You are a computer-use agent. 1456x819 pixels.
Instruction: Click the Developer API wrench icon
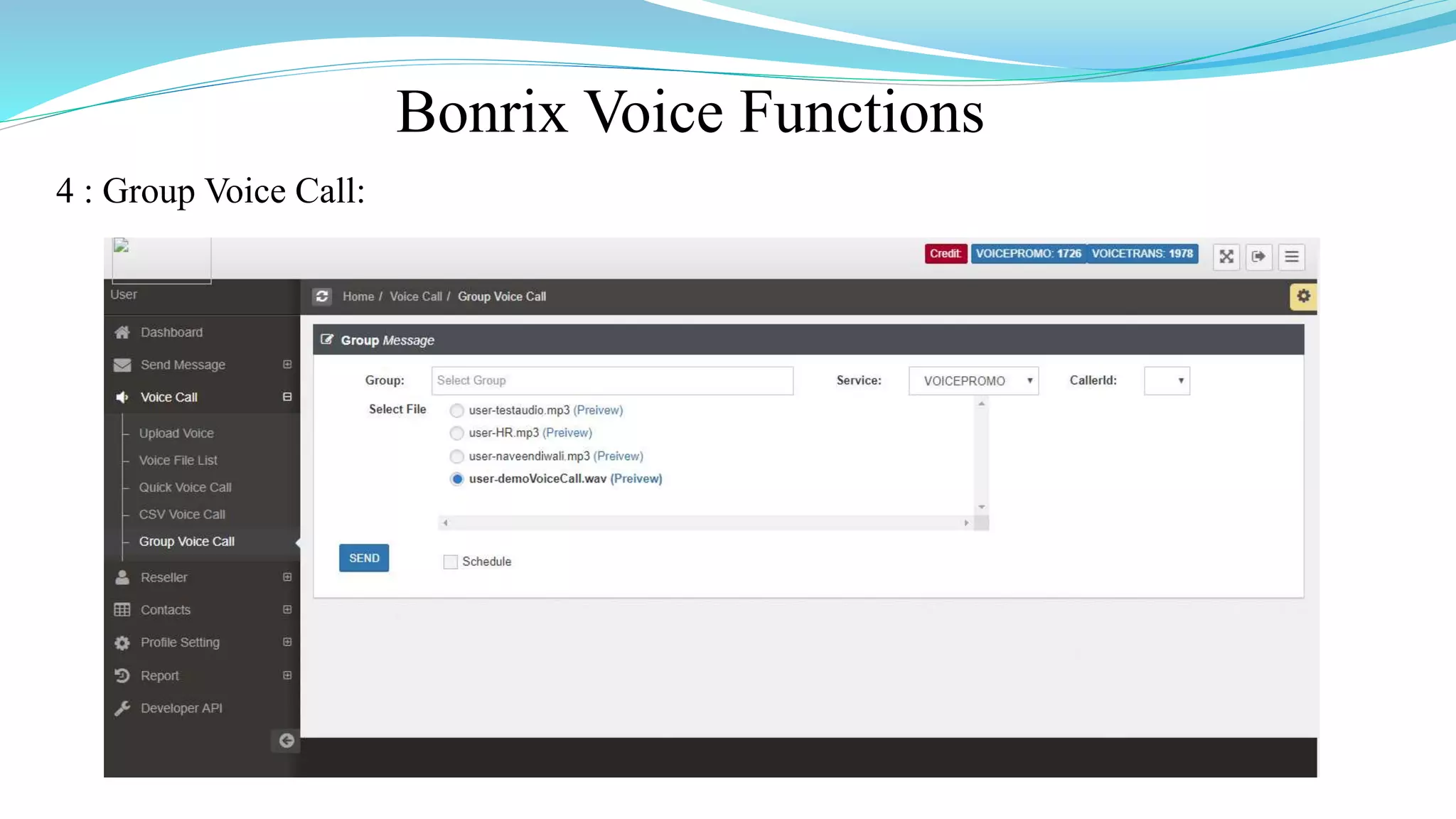point(122,708)
